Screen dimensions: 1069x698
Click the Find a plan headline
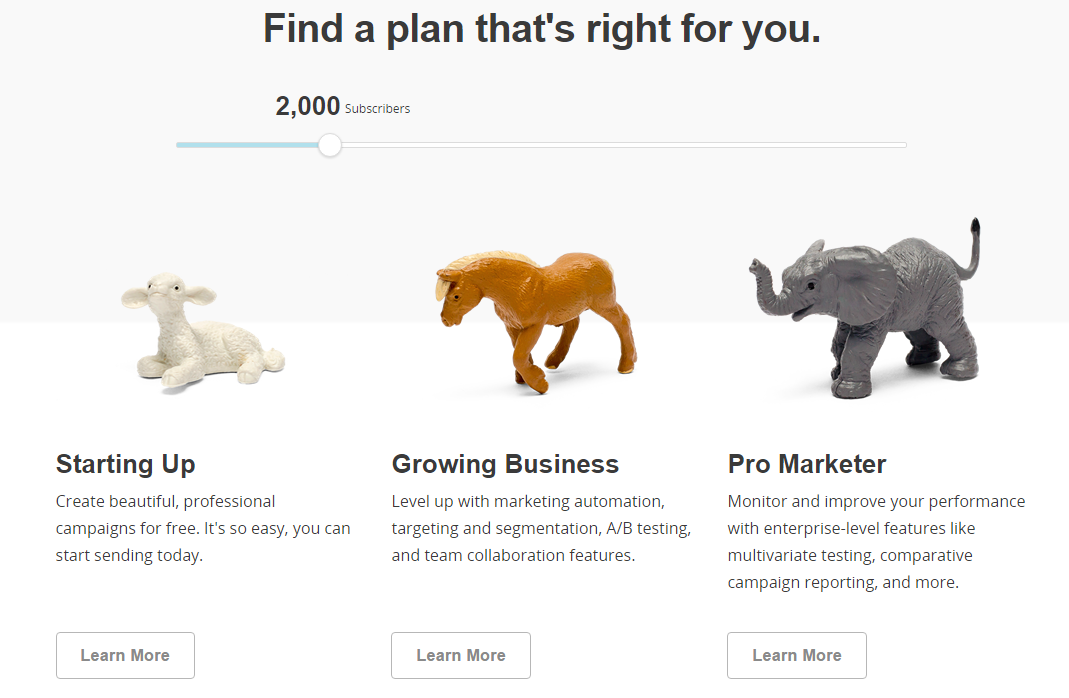point(542,29)
